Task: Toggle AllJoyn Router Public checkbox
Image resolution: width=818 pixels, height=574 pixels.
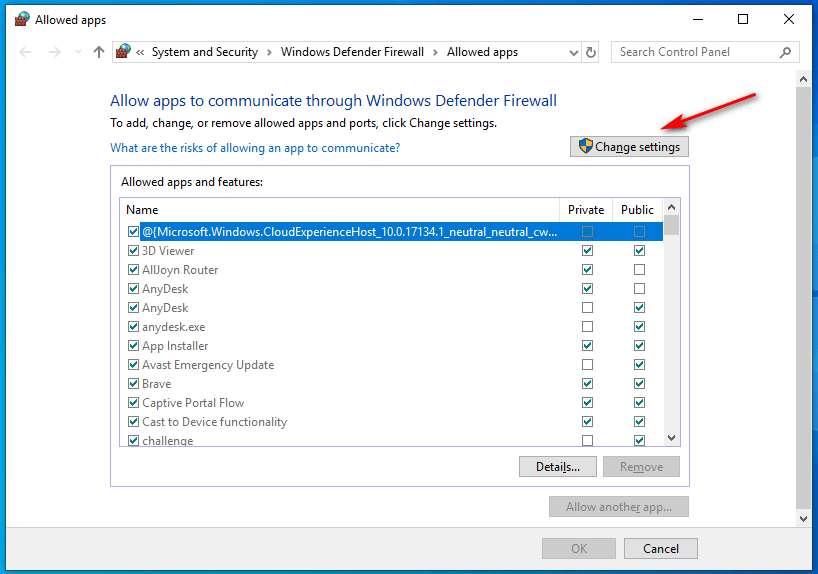Action: [x=639, y=270]
